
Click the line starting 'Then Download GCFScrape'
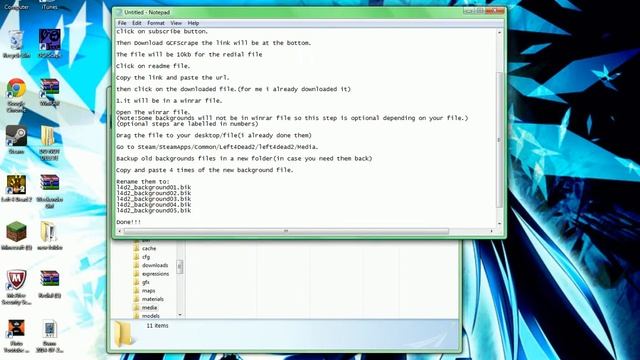click(x=213, y=43)
